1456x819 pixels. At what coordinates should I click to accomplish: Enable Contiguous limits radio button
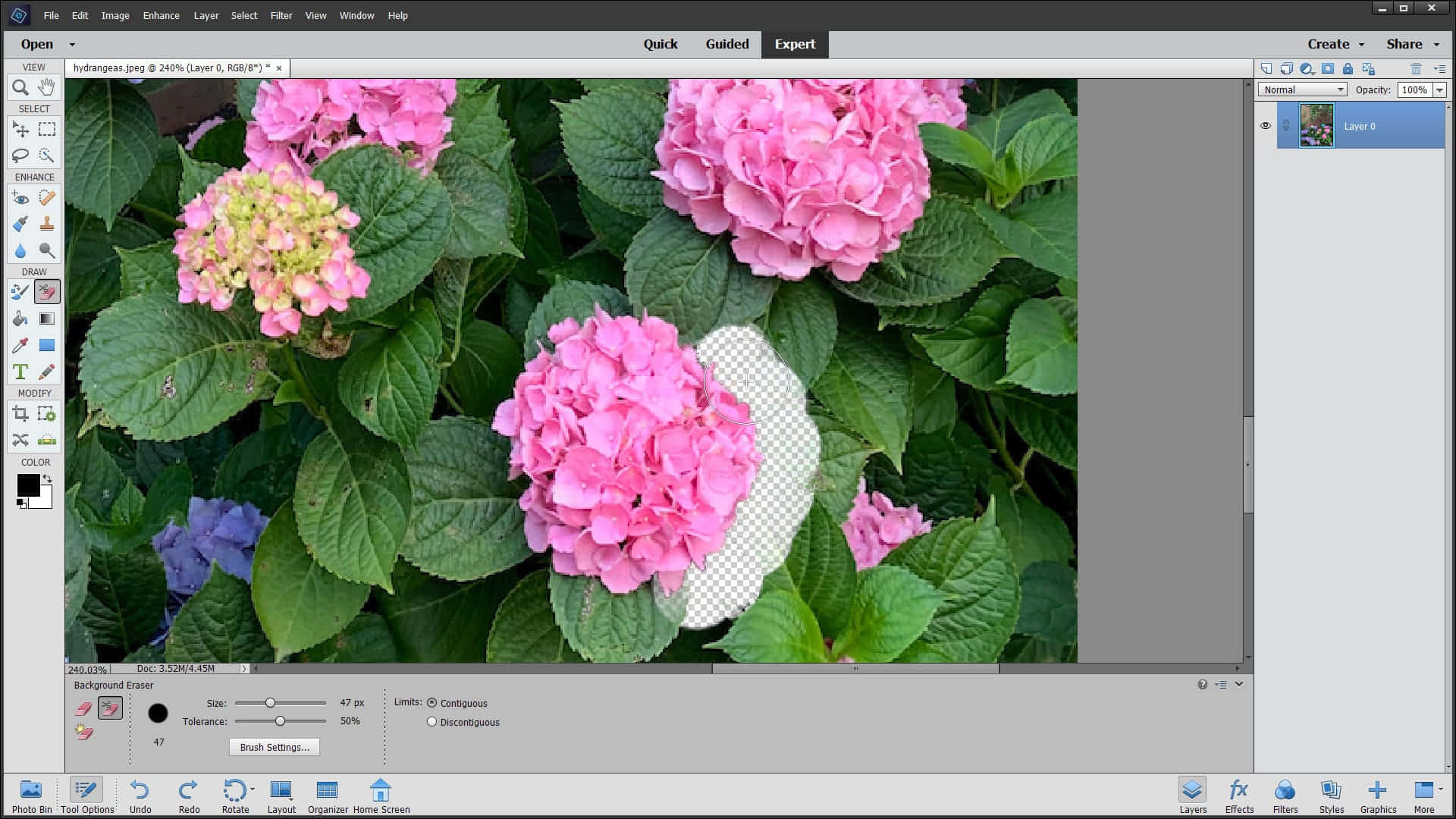[431, 701]
